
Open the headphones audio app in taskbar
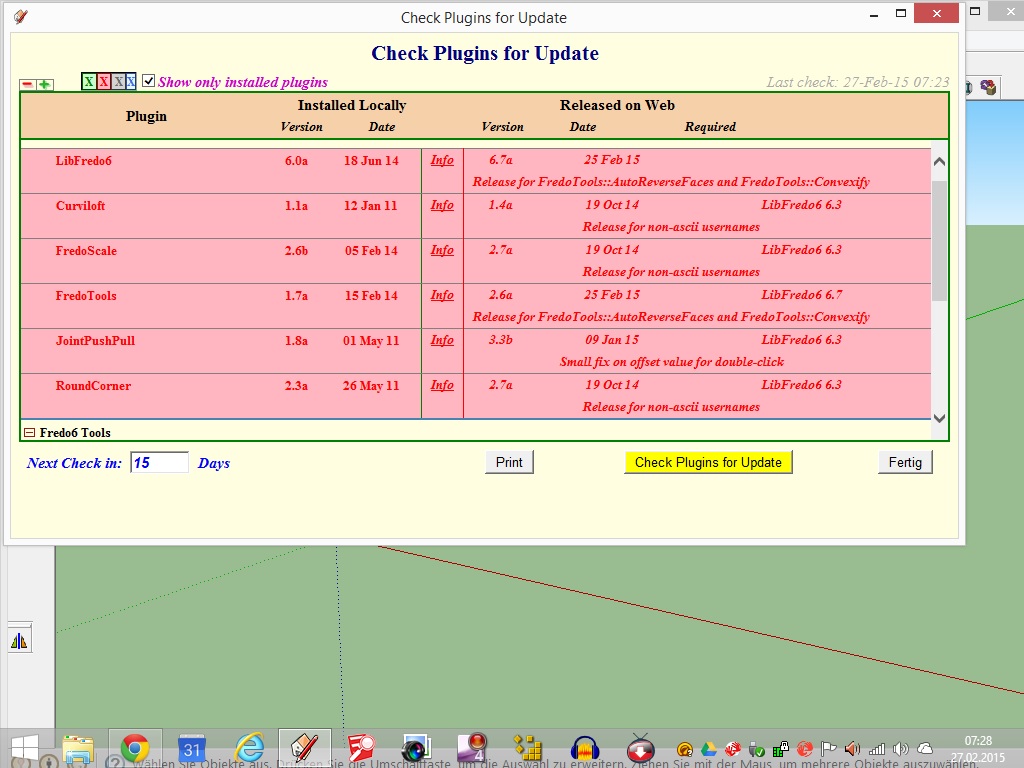[x=584, y=748]
